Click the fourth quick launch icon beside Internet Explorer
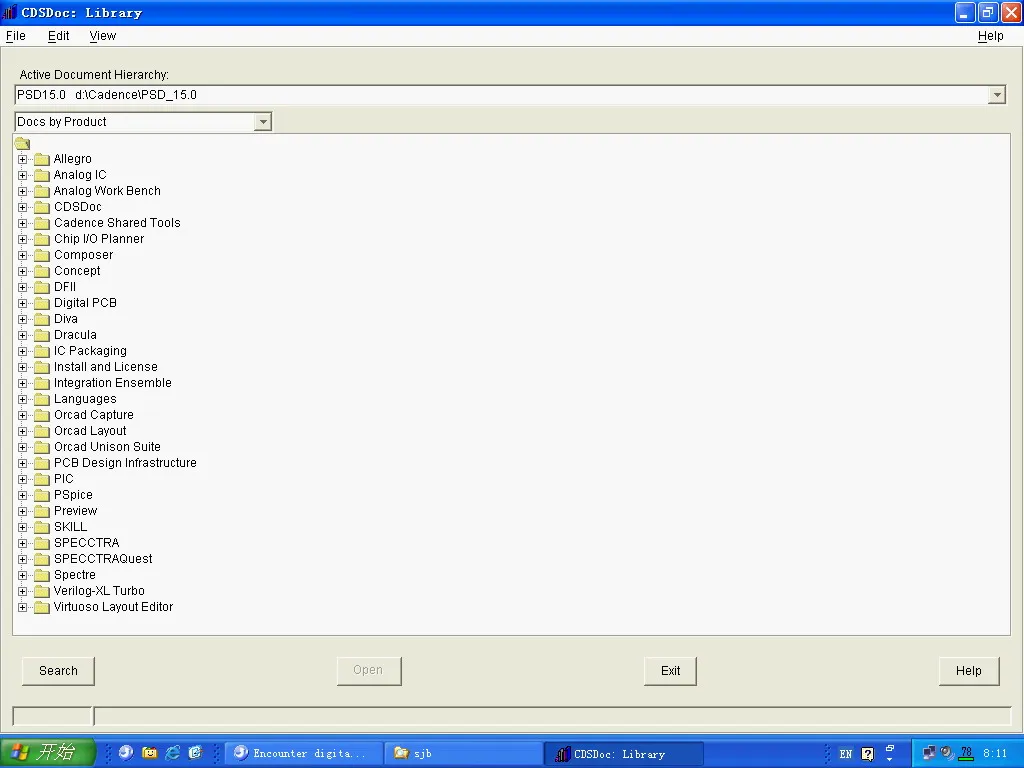Screen dimensions: 1024x768 195,753
